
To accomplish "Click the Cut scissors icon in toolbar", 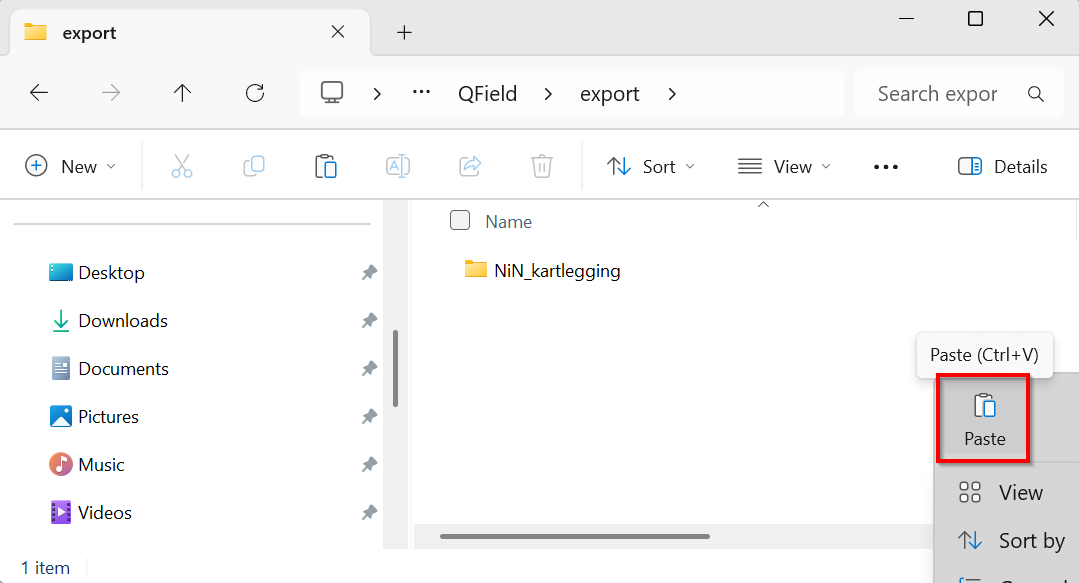I will tap(181, 166).
